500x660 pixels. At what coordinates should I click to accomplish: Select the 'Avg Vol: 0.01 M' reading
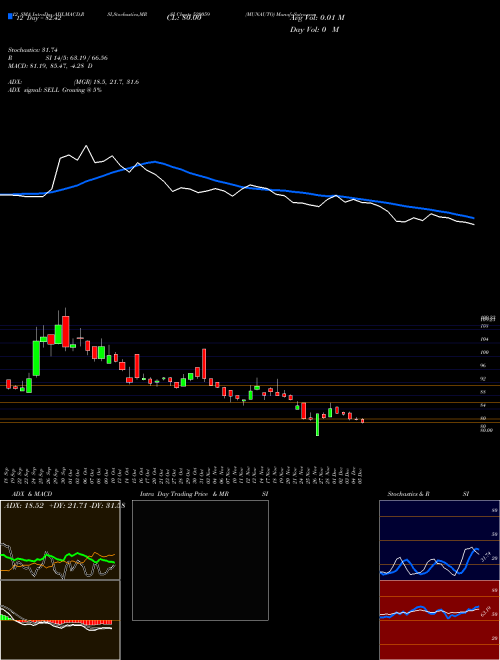coord(317,18)
